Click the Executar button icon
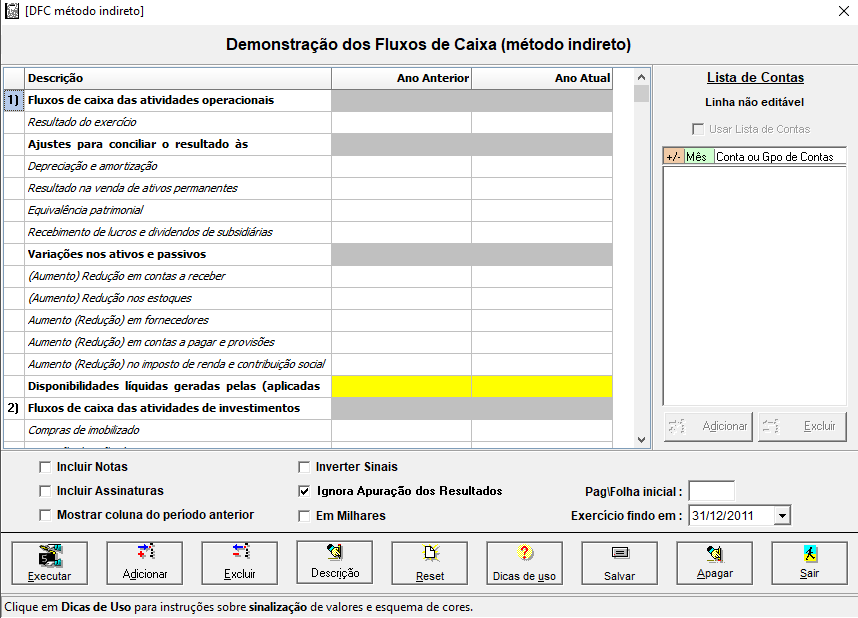The image size is (858, 618). (50, 555)
